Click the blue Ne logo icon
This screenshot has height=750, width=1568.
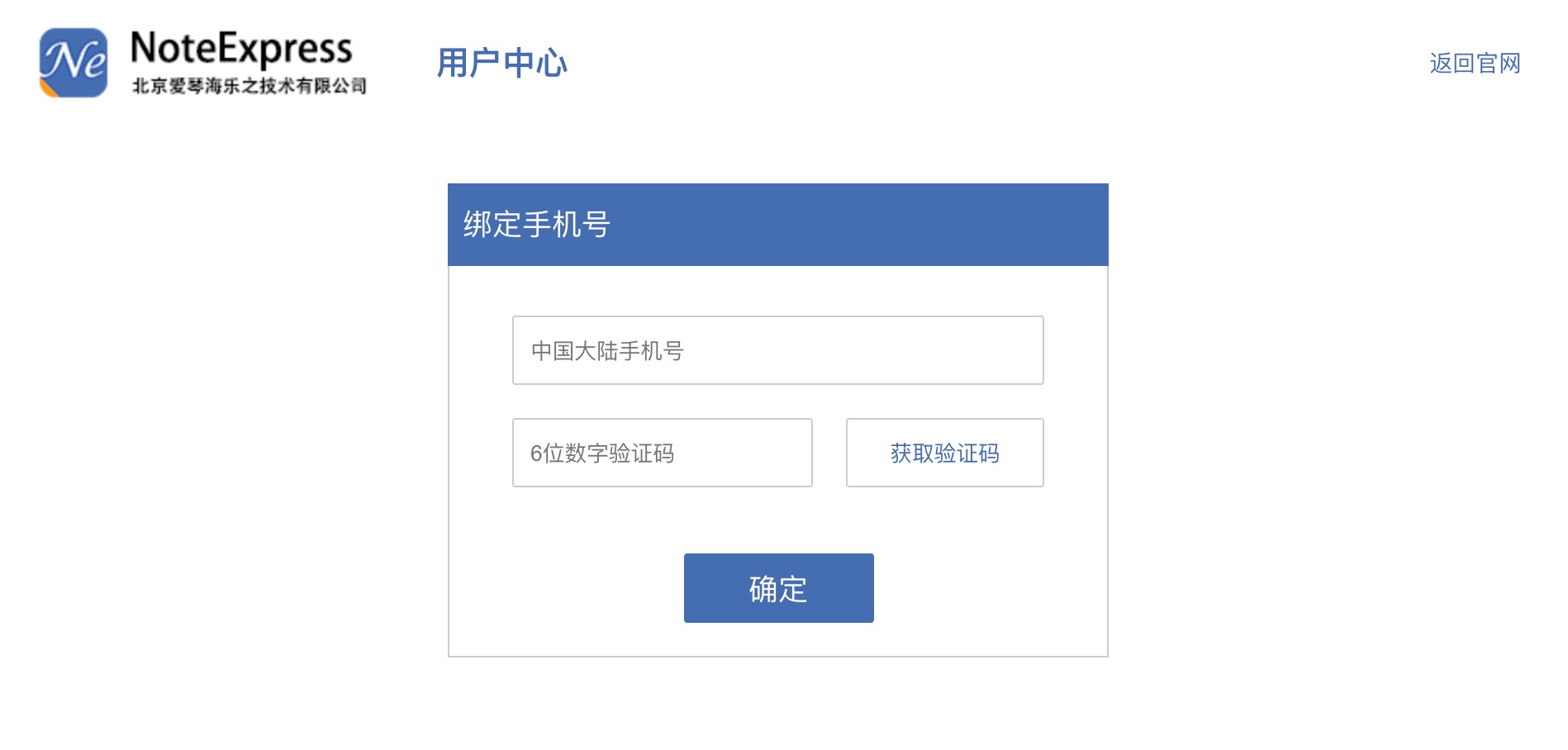(74, 63)
